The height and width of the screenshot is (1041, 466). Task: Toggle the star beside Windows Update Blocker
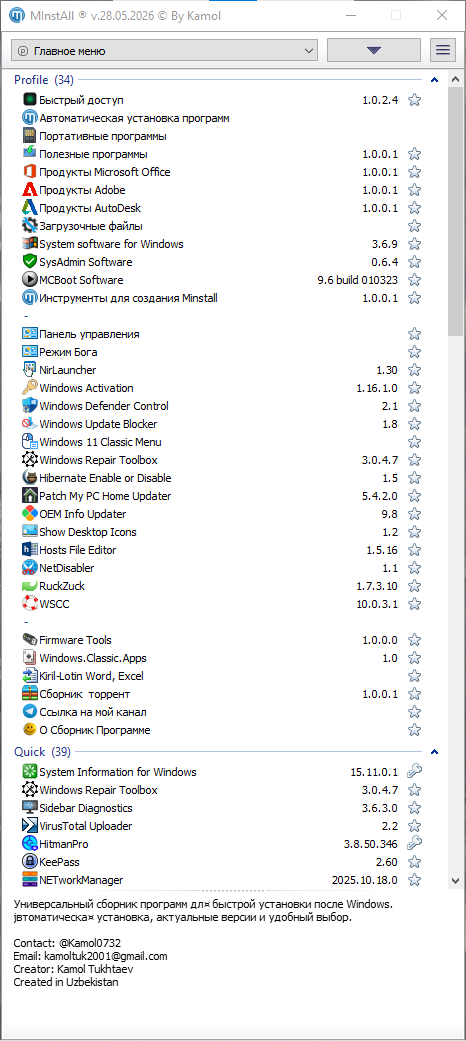(414, 424)
